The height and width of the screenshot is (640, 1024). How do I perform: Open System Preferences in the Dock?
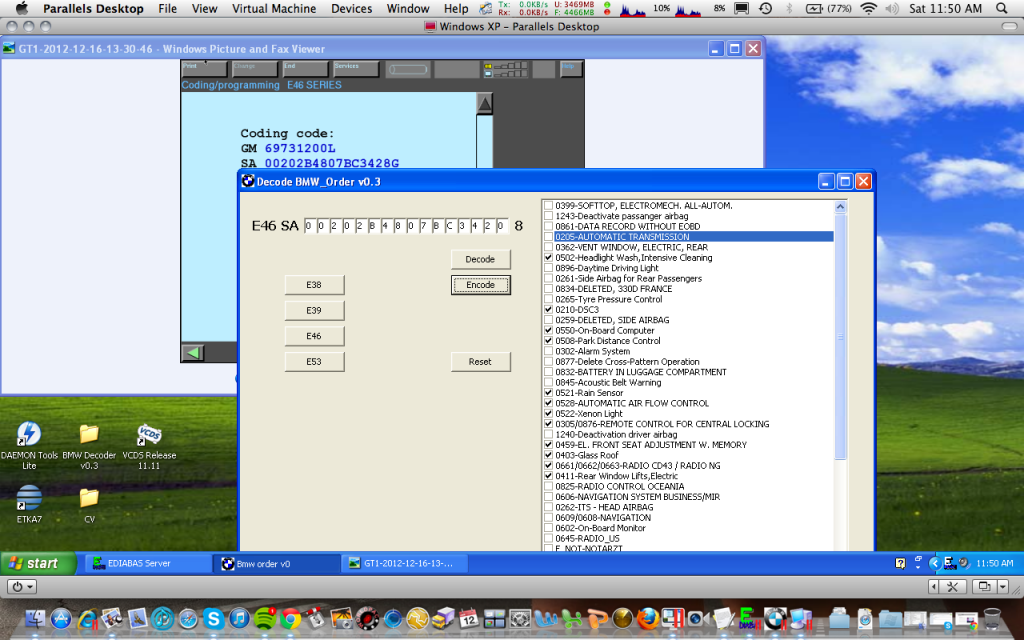click(x=520, y=617)
